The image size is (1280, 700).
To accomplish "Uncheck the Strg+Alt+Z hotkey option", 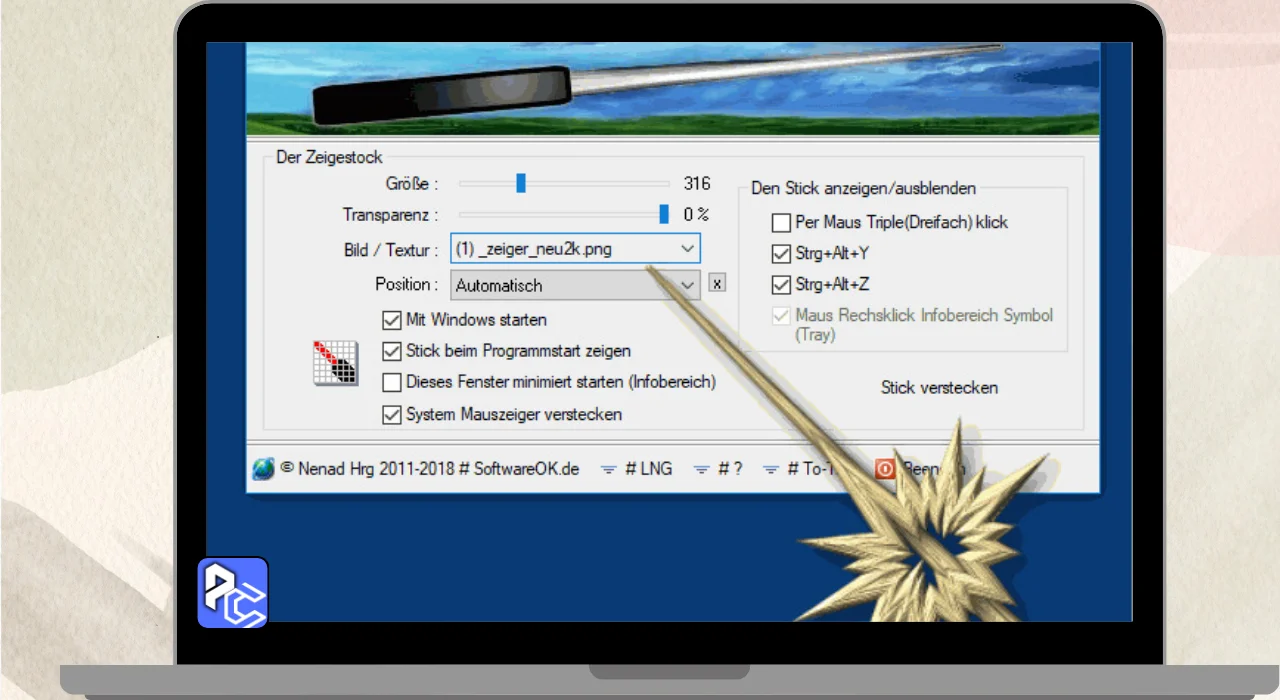I will point(781,285).
